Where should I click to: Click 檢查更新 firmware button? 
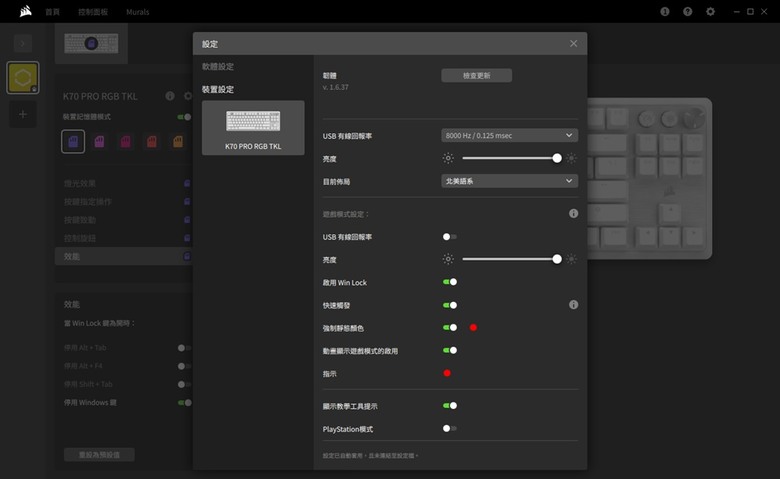[477, 76]
